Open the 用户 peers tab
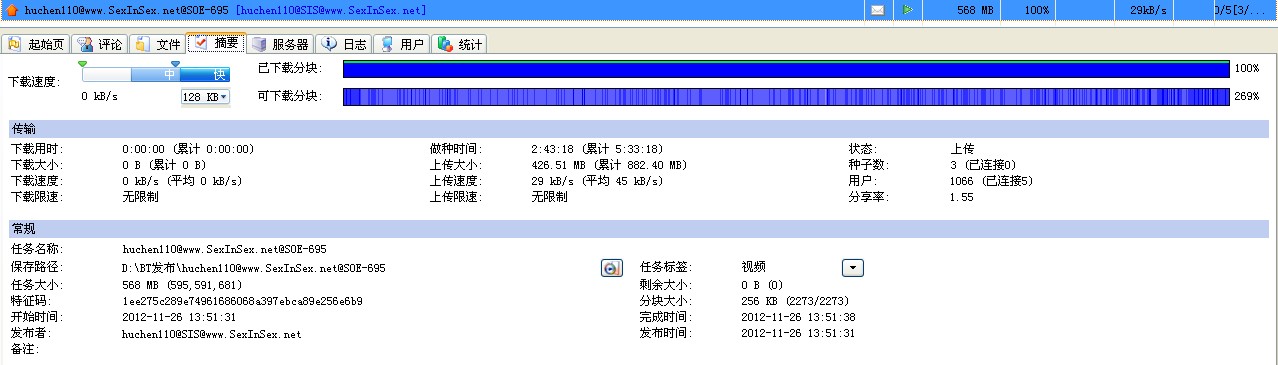The height and width of the screenshot is (365, 1278). point(403,44)
